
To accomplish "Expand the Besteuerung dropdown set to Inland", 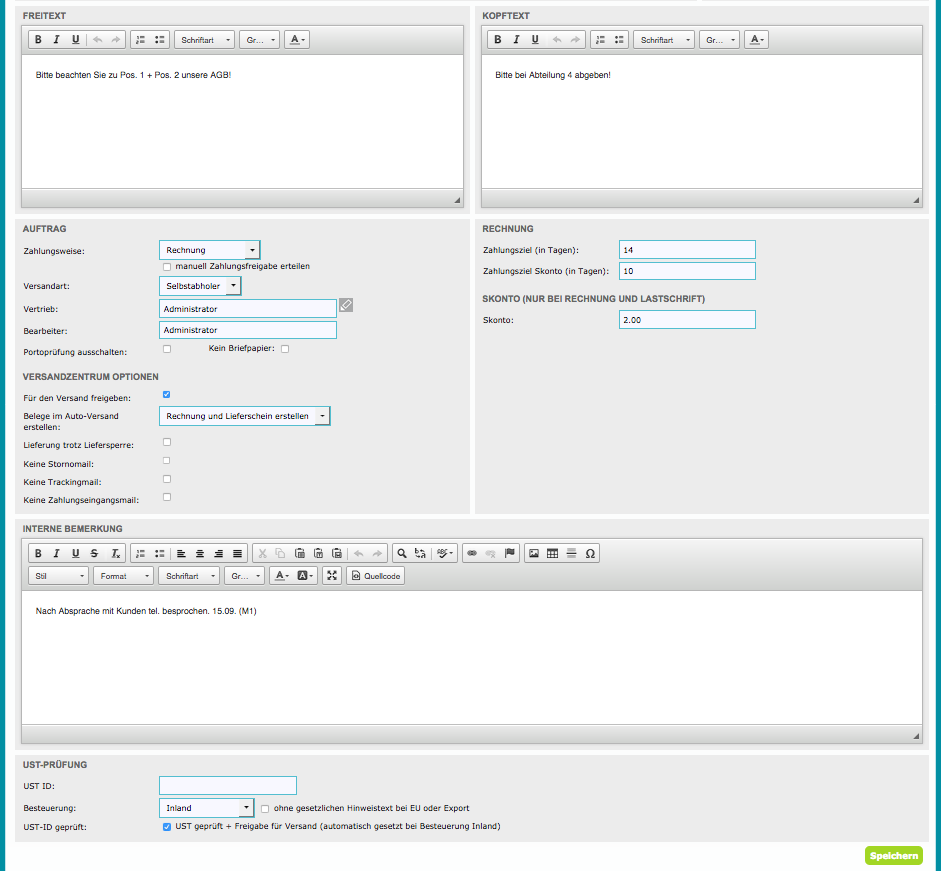I will click(206, 808).
